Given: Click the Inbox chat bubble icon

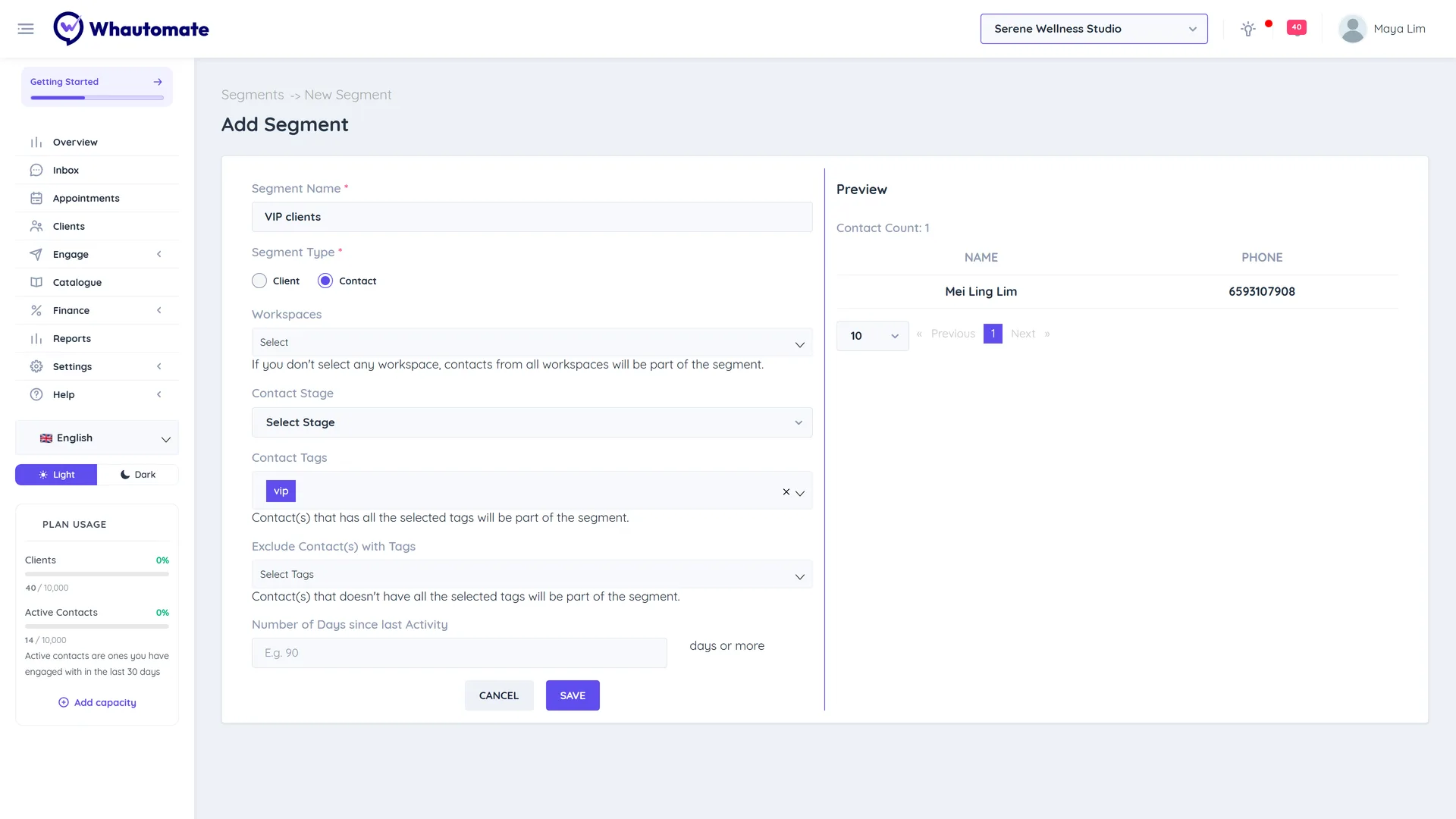Looking at the screenshot, I should (x=36, y=170).
